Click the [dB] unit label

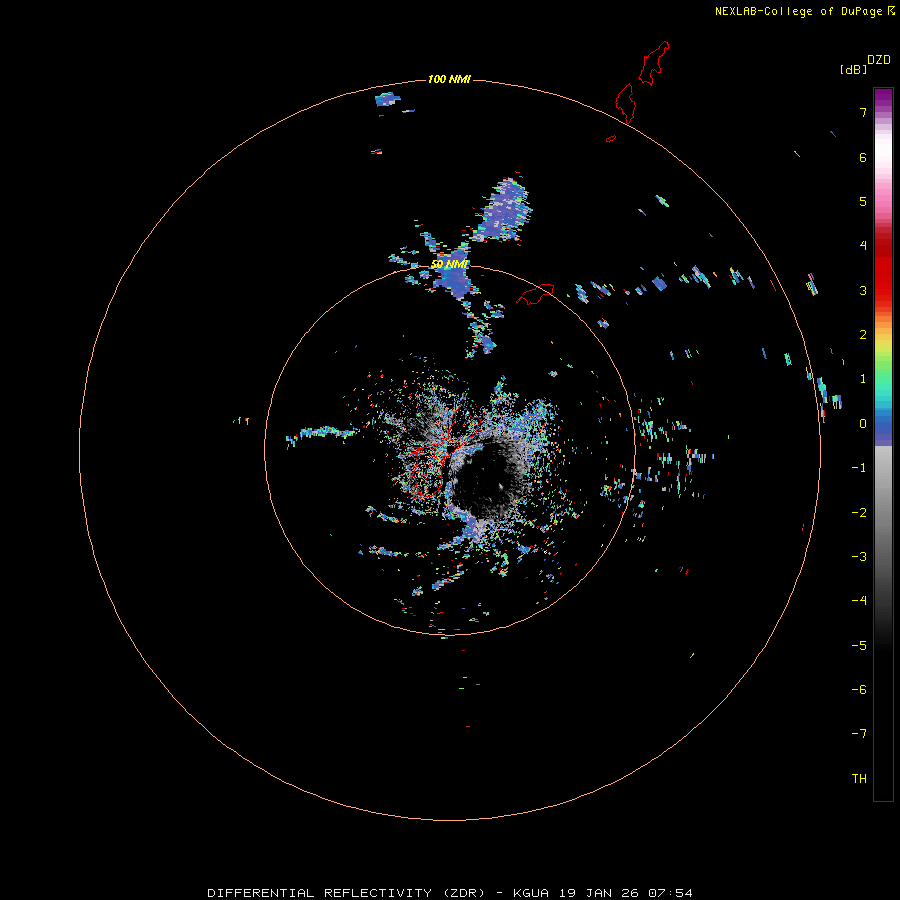click(x=854, y=70)
